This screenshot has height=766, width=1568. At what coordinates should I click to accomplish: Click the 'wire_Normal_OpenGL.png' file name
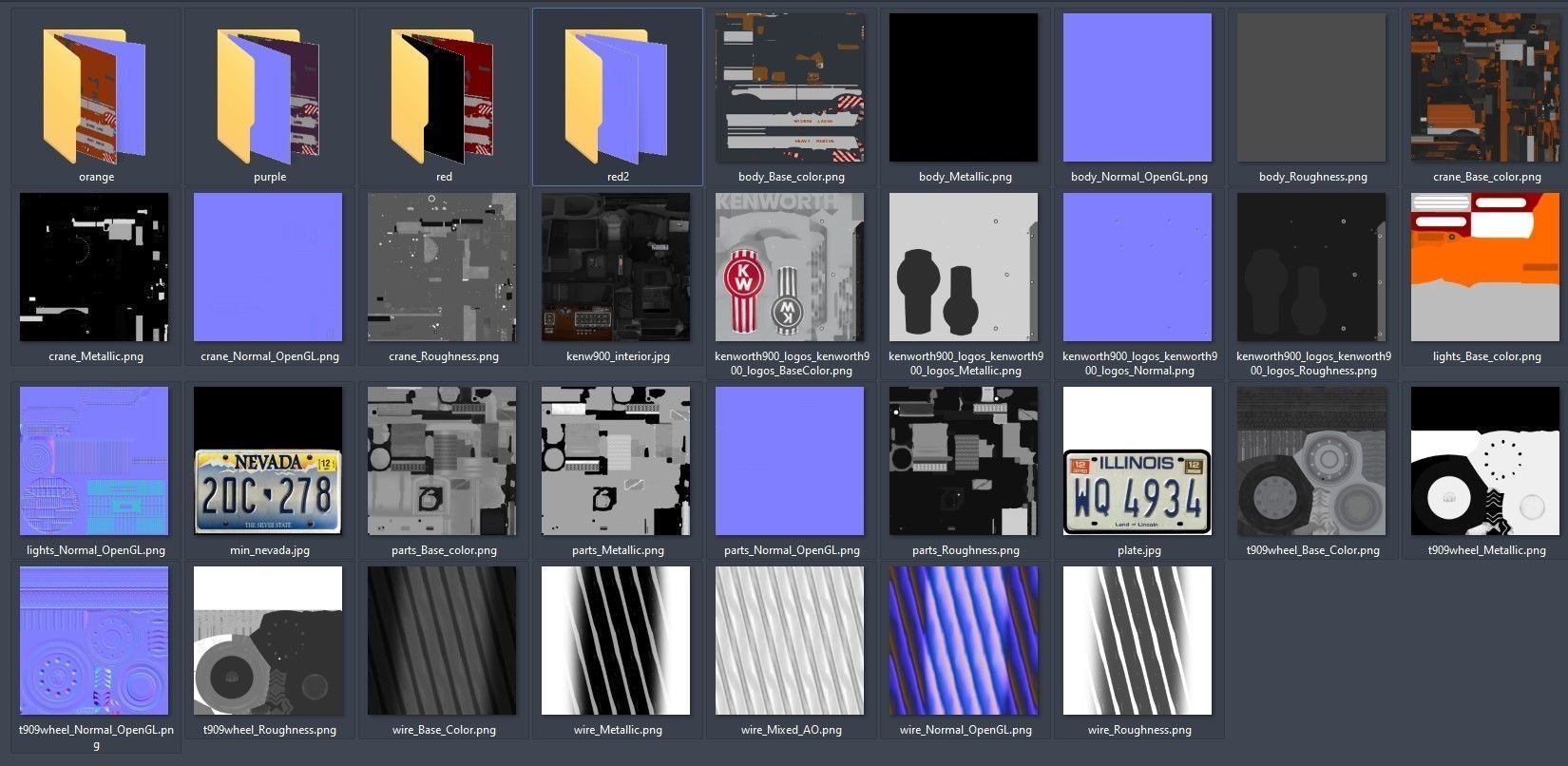(966, 730)
